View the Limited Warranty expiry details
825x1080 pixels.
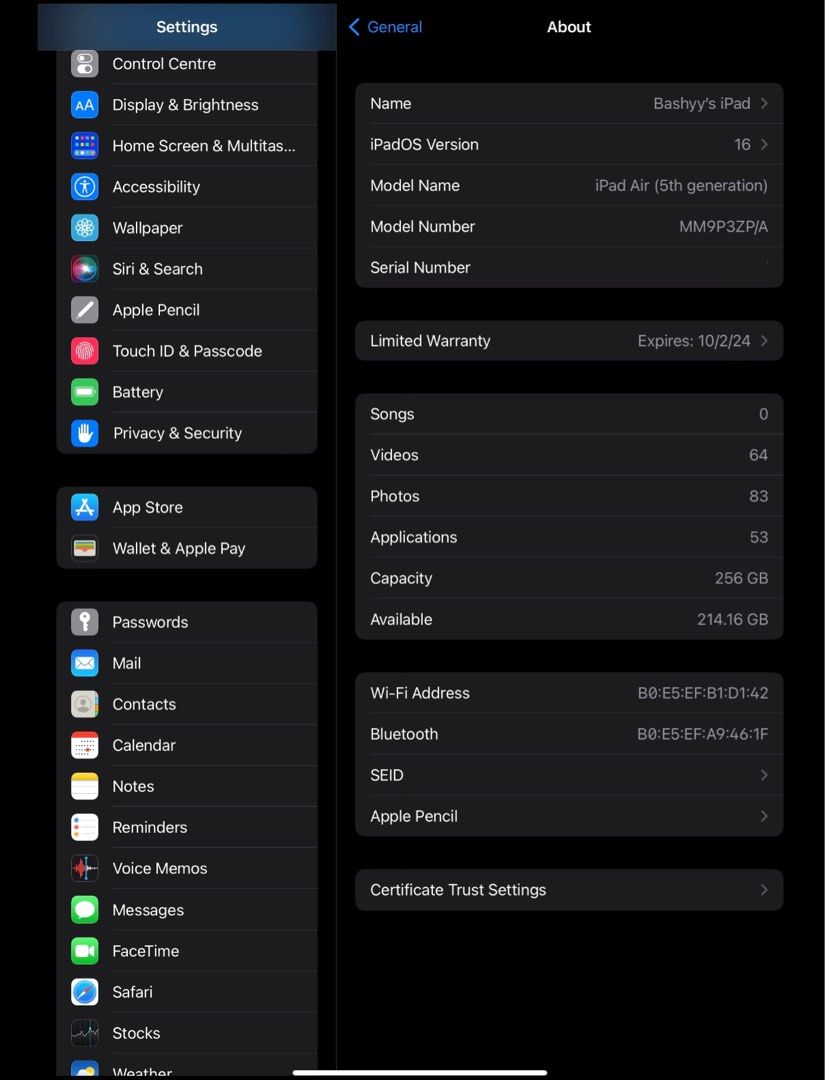(x=569, y=340)
